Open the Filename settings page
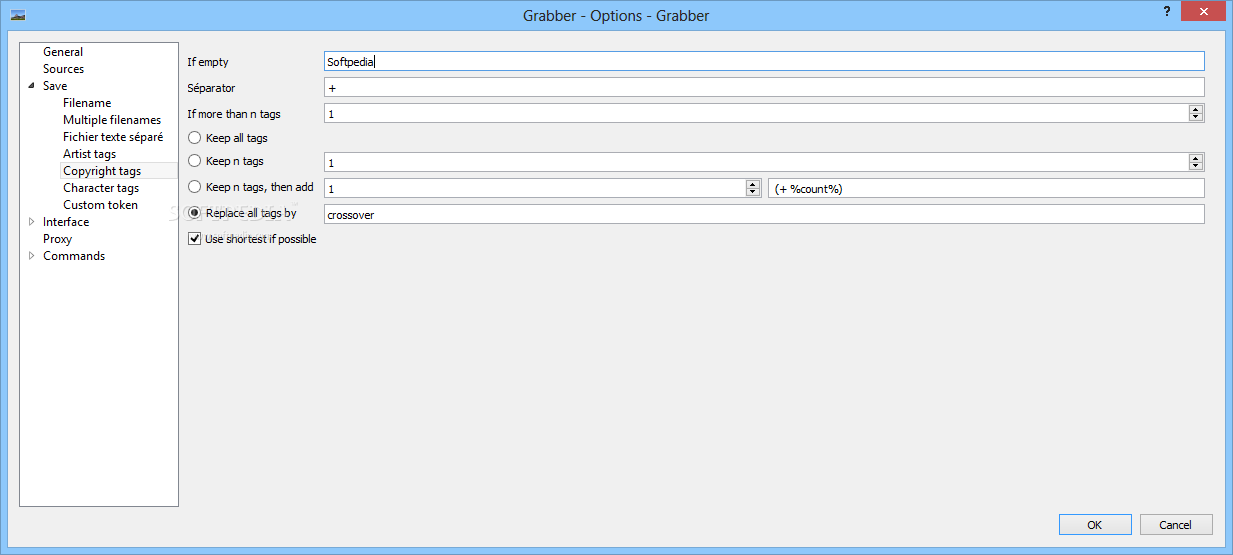Image resolution: width=1233 pixels, height=555 pixels. (87, 103)
